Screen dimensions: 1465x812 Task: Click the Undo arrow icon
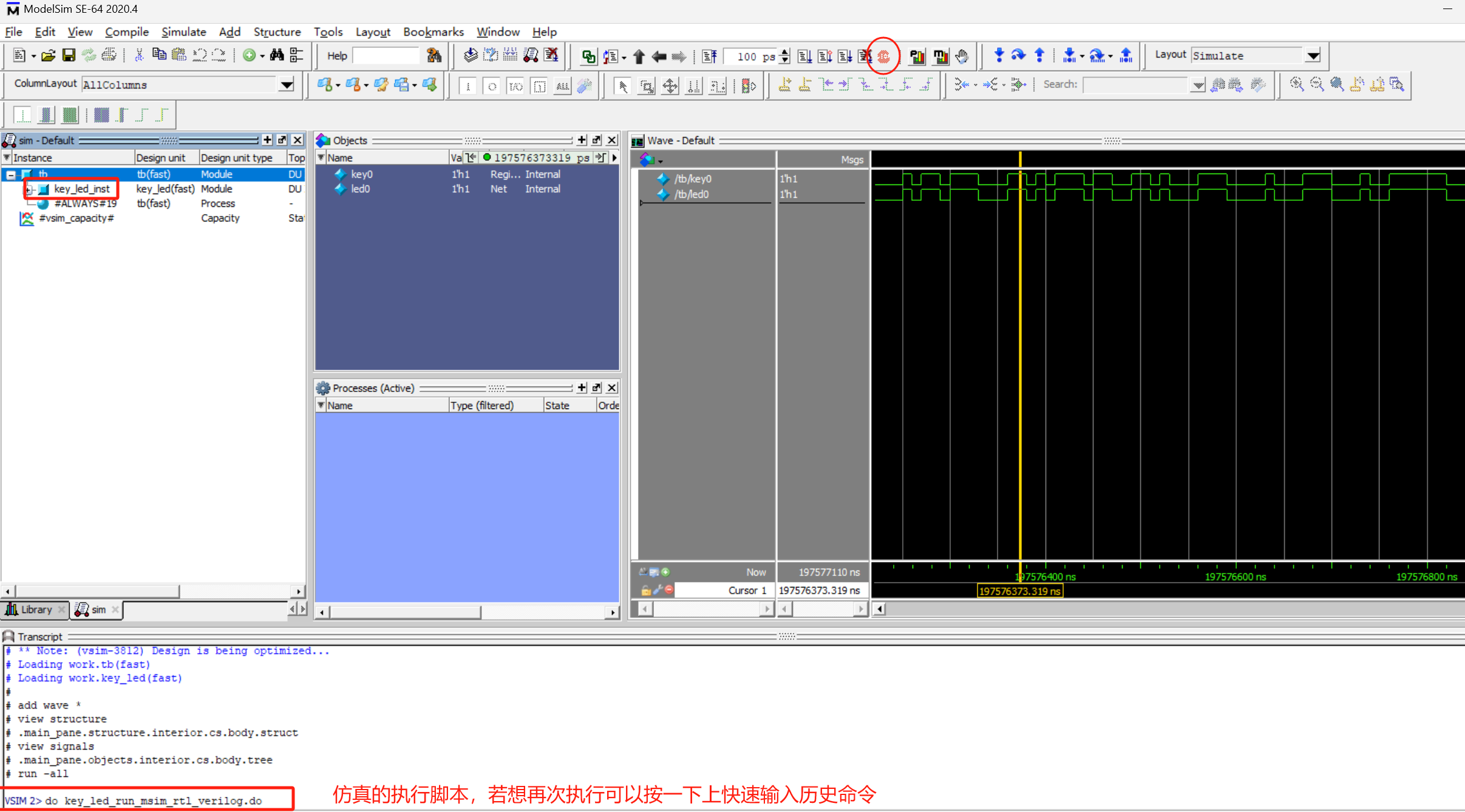(x=199, y=56)
